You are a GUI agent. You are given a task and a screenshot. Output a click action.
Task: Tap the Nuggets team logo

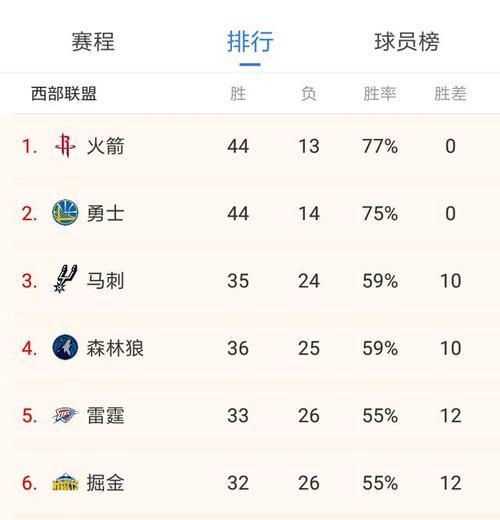click(65, 482)
